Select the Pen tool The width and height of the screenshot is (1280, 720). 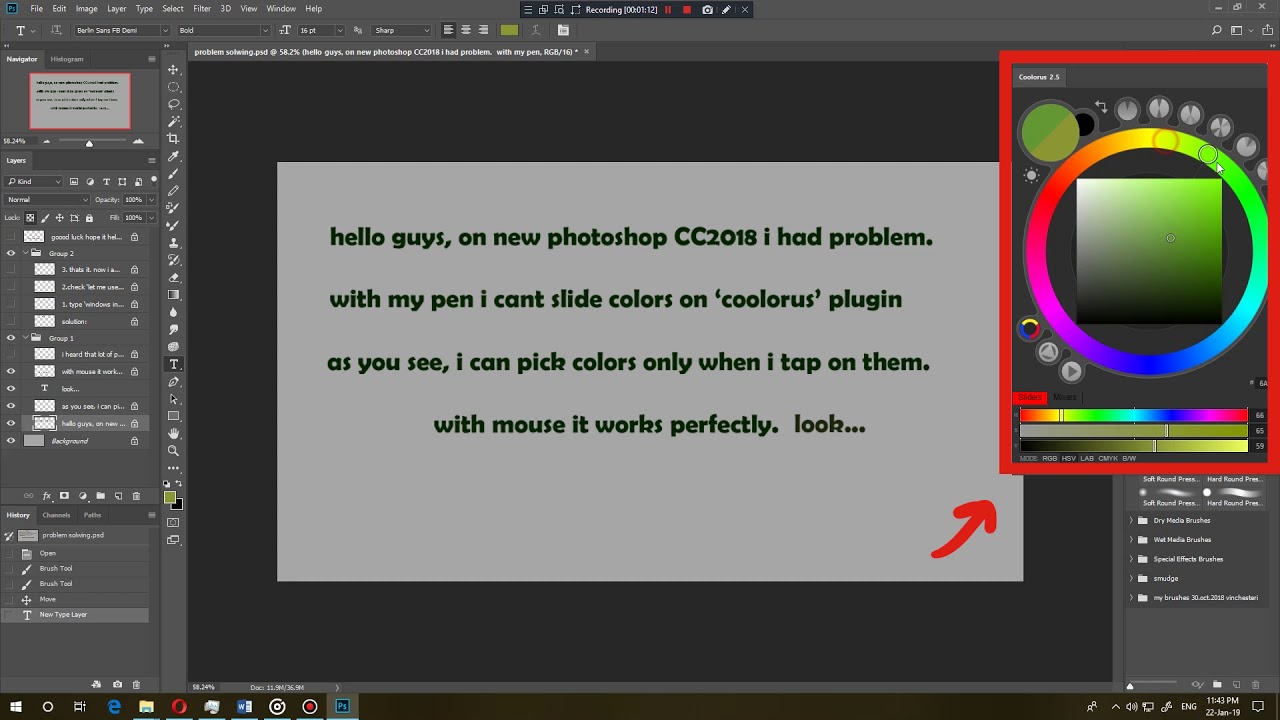click(x=173, y=381)
